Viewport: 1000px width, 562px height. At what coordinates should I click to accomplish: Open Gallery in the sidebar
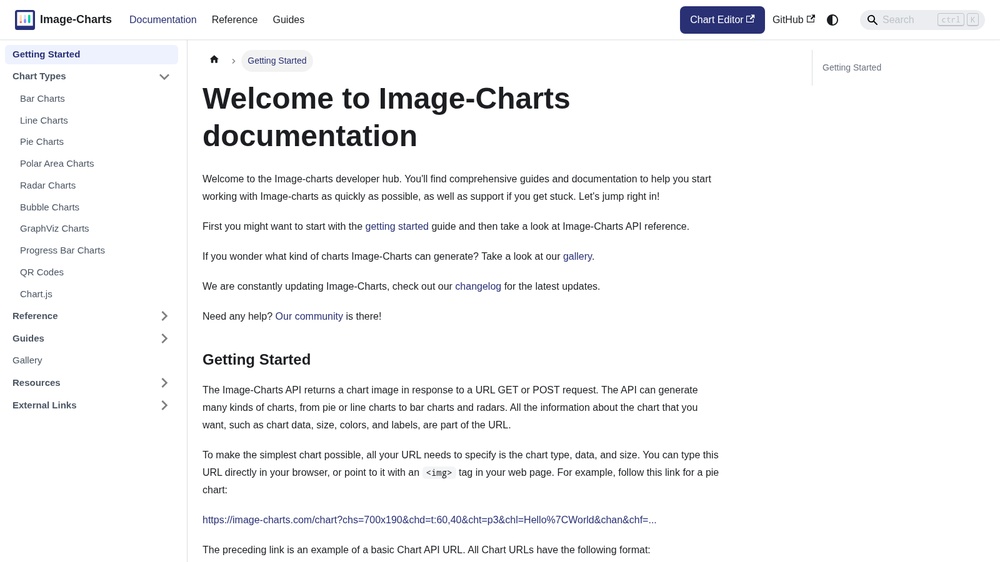(x=27, y=360)
